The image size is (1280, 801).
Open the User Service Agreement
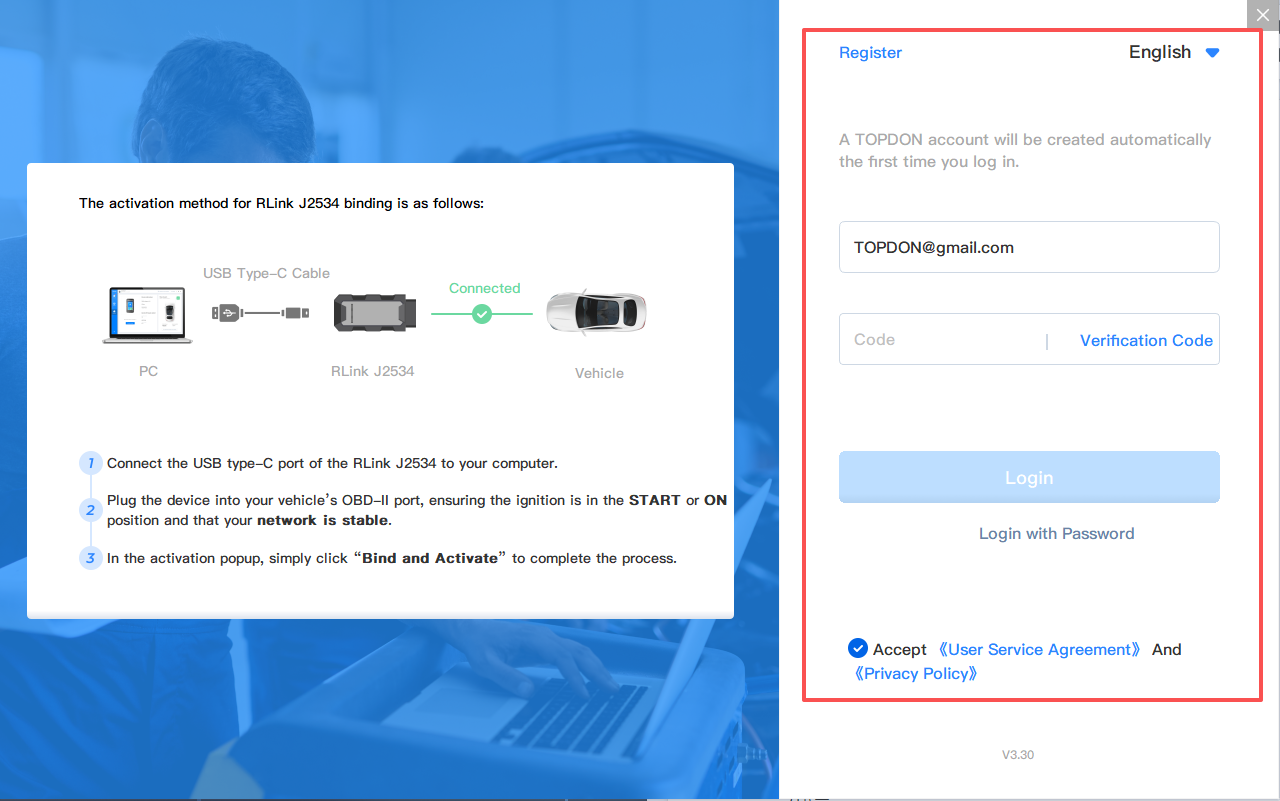pos(1039,650)
